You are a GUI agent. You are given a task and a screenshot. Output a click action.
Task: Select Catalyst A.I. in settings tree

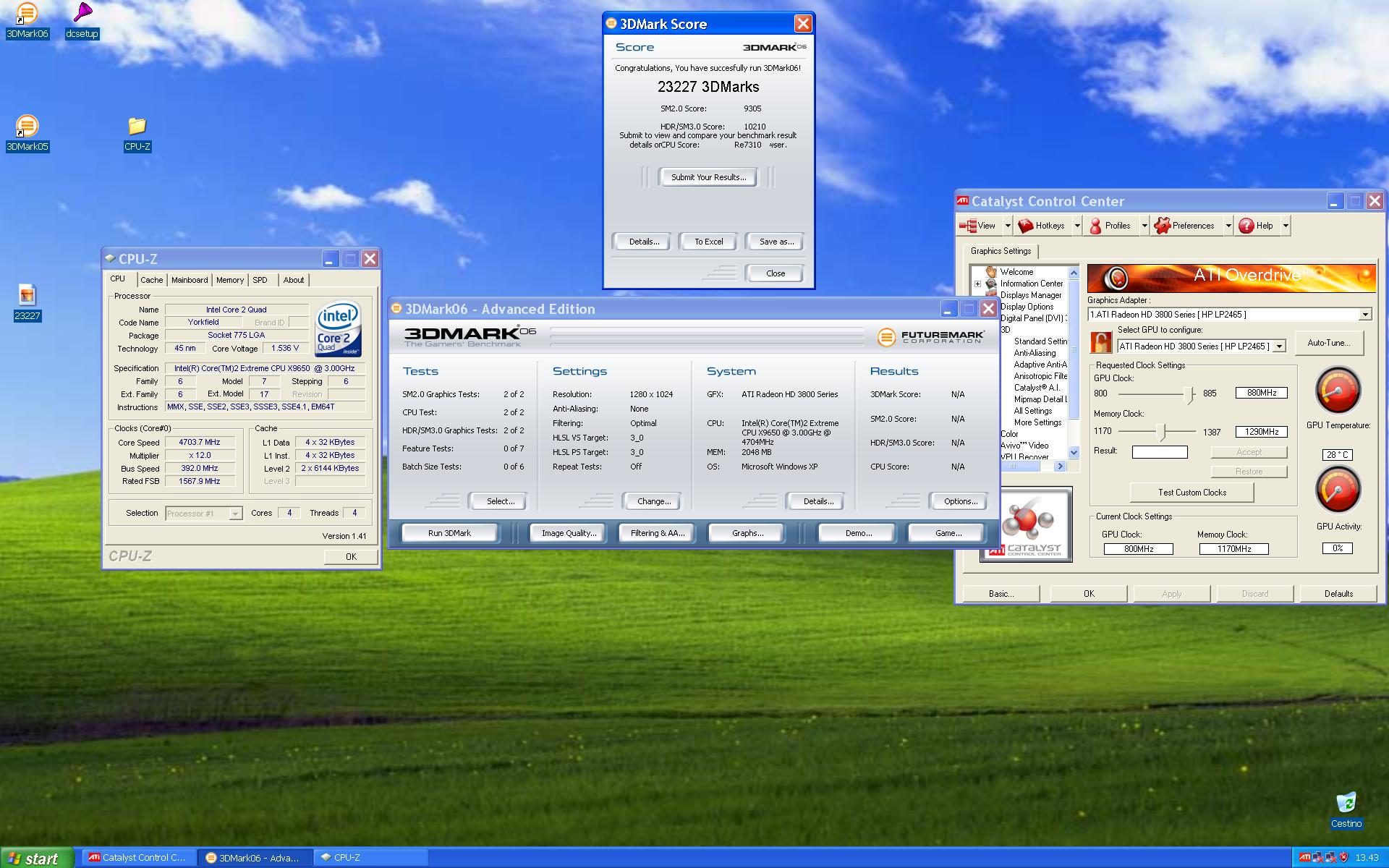(x=1036, y=388)
